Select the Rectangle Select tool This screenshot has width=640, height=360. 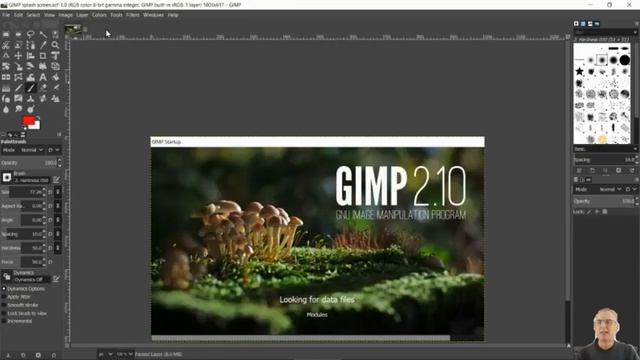6,35
